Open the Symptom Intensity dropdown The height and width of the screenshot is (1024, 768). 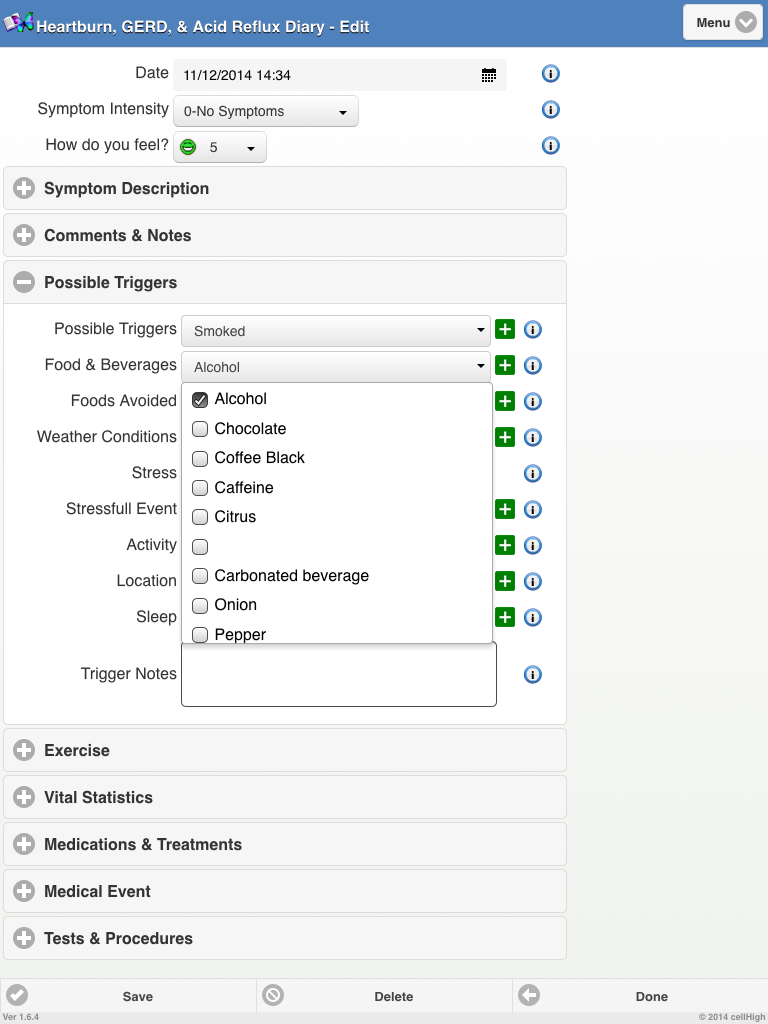coord(265,111)
